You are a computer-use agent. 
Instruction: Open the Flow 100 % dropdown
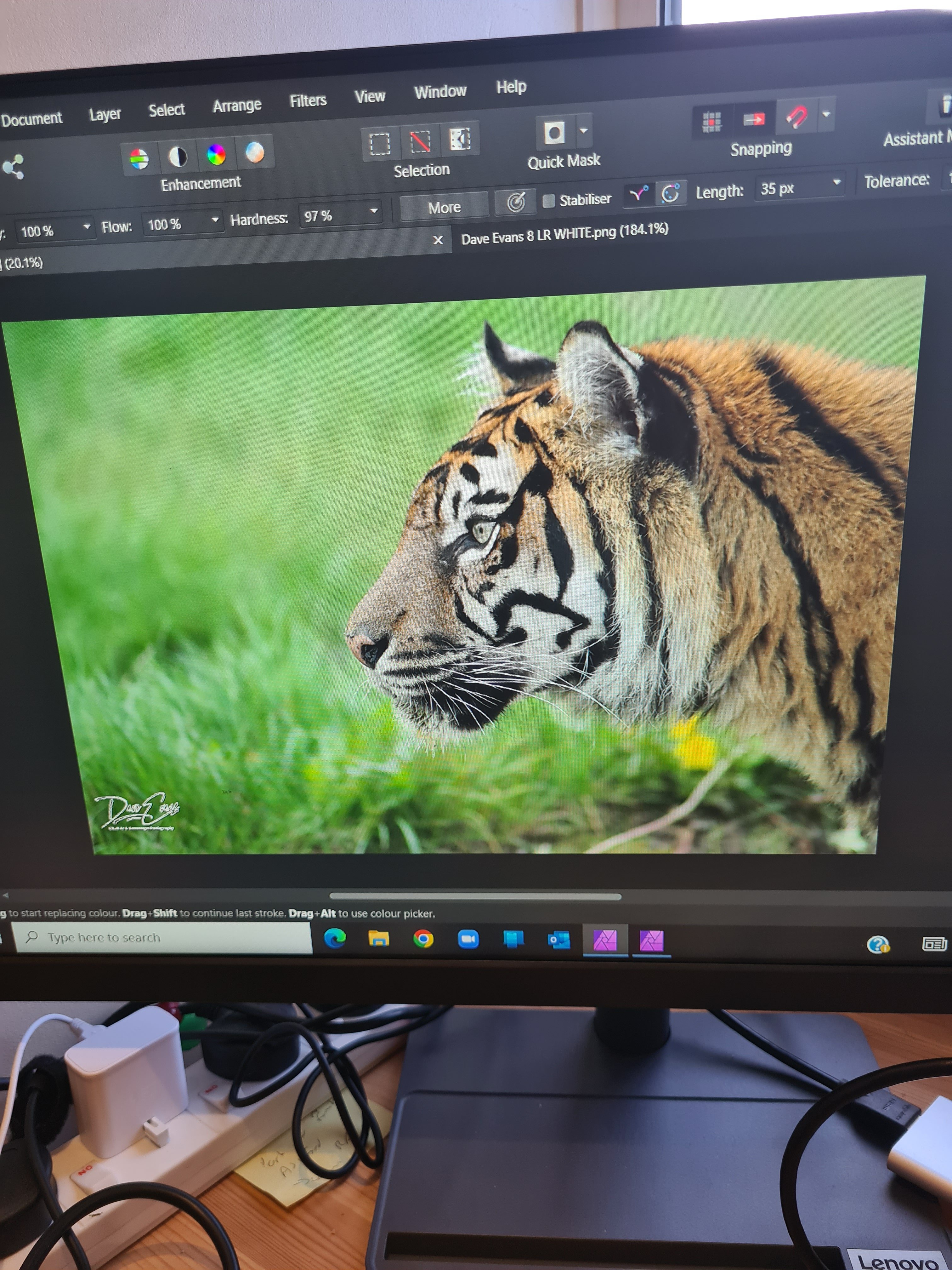coord(215,220)
